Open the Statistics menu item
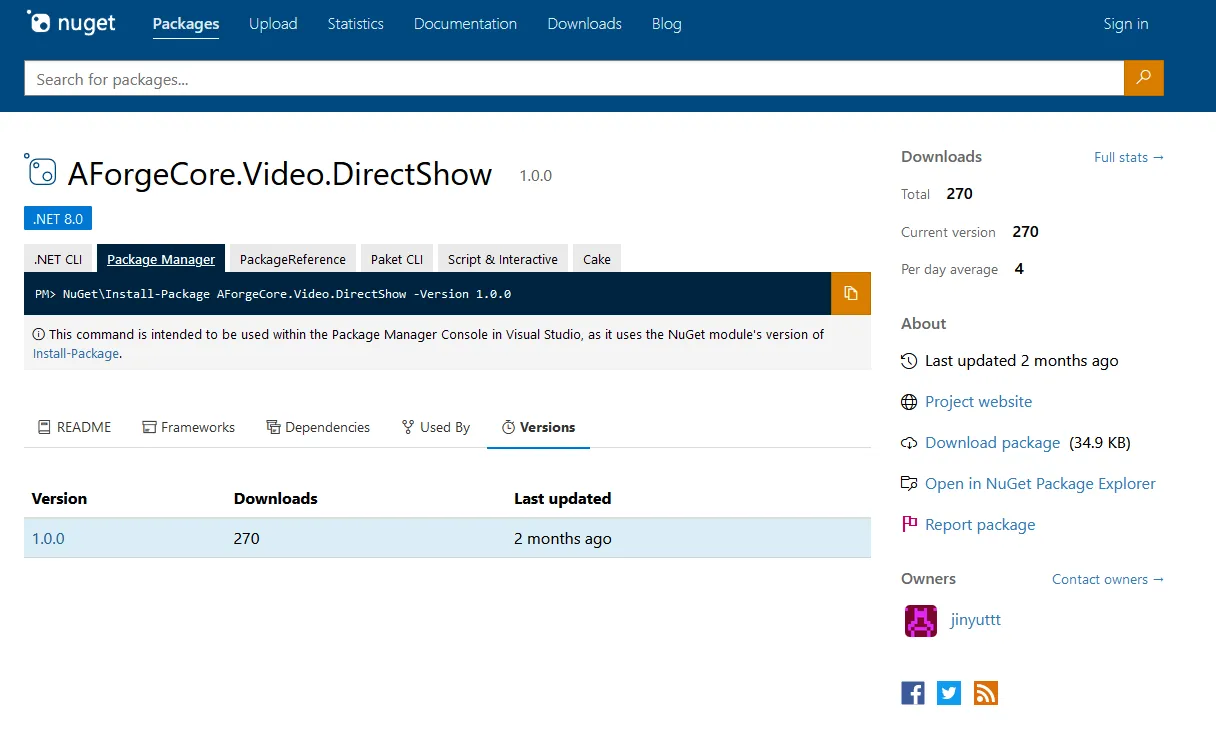Screen dimensions: 1216x748 (x=355, y=24)
